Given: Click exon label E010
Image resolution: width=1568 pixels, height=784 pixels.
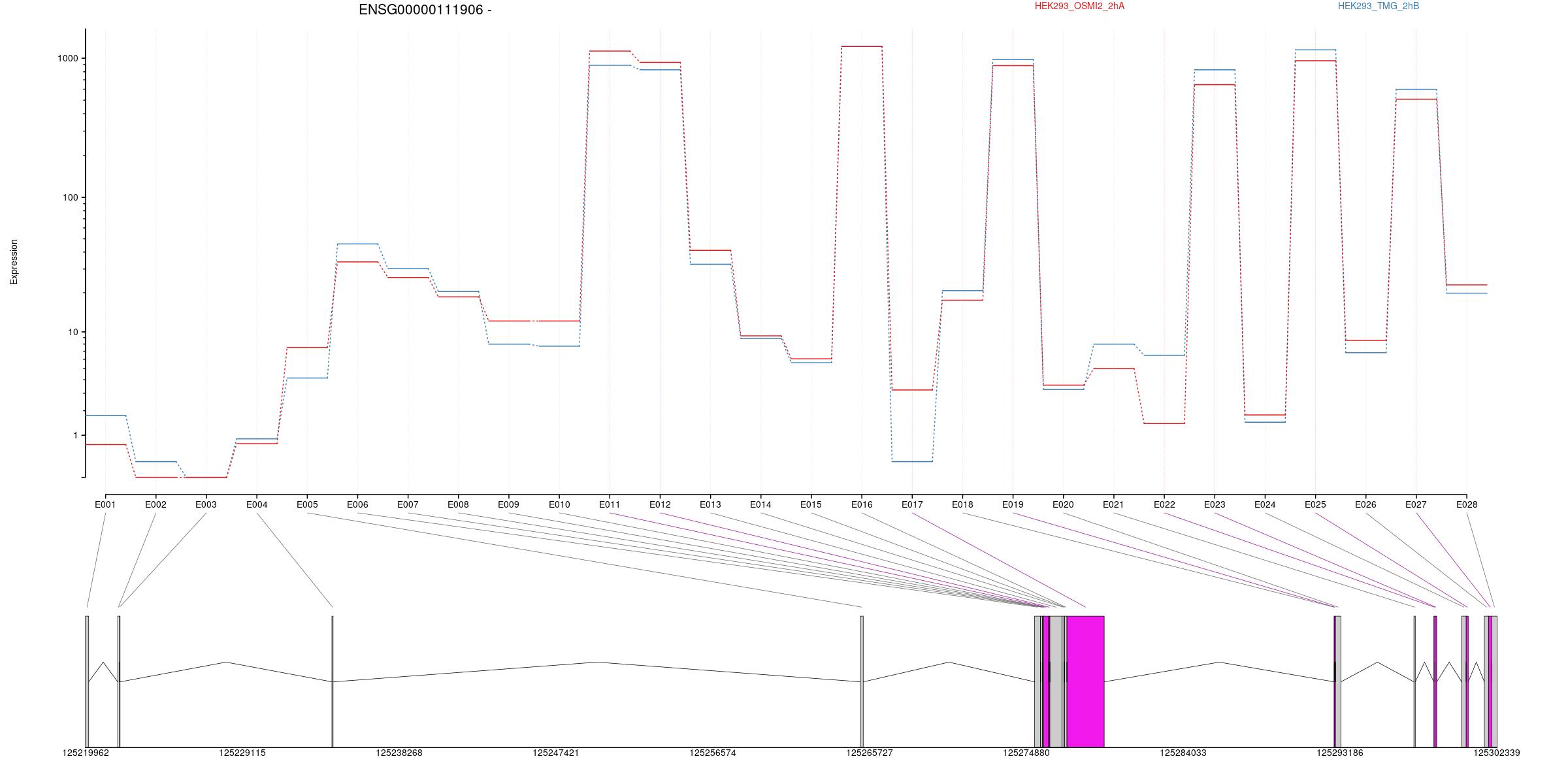Looking at the screenshot, I should 559,504.
